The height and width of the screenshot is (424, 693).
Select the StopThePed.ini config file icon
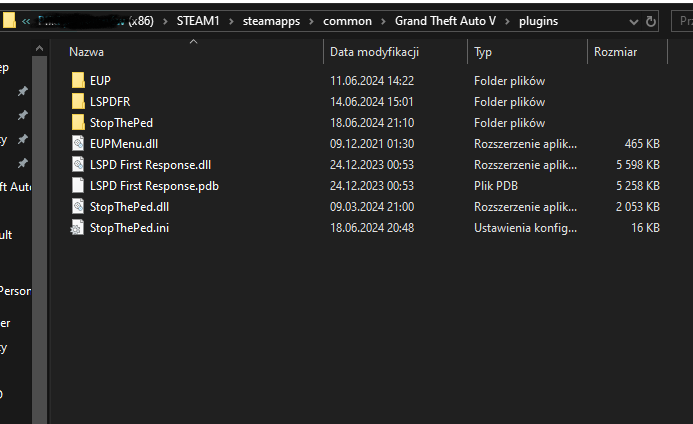(79, 227)
